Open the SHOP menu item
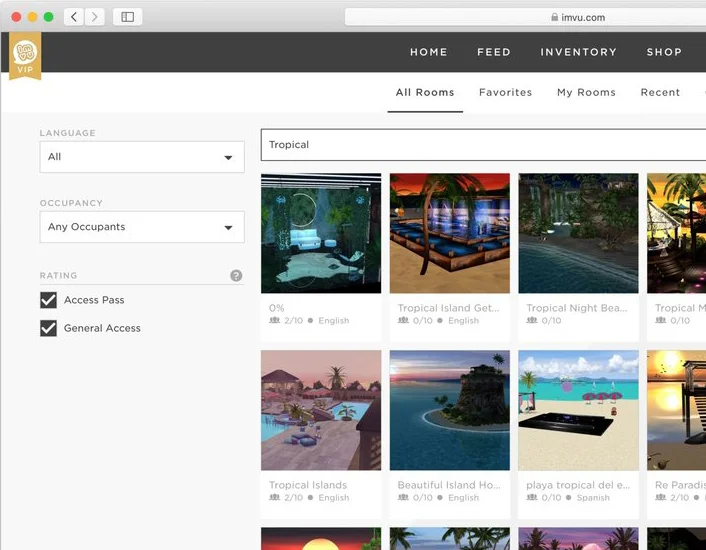Image resolution: width=706 pixels, height=550 pixels. coord(664,52)
